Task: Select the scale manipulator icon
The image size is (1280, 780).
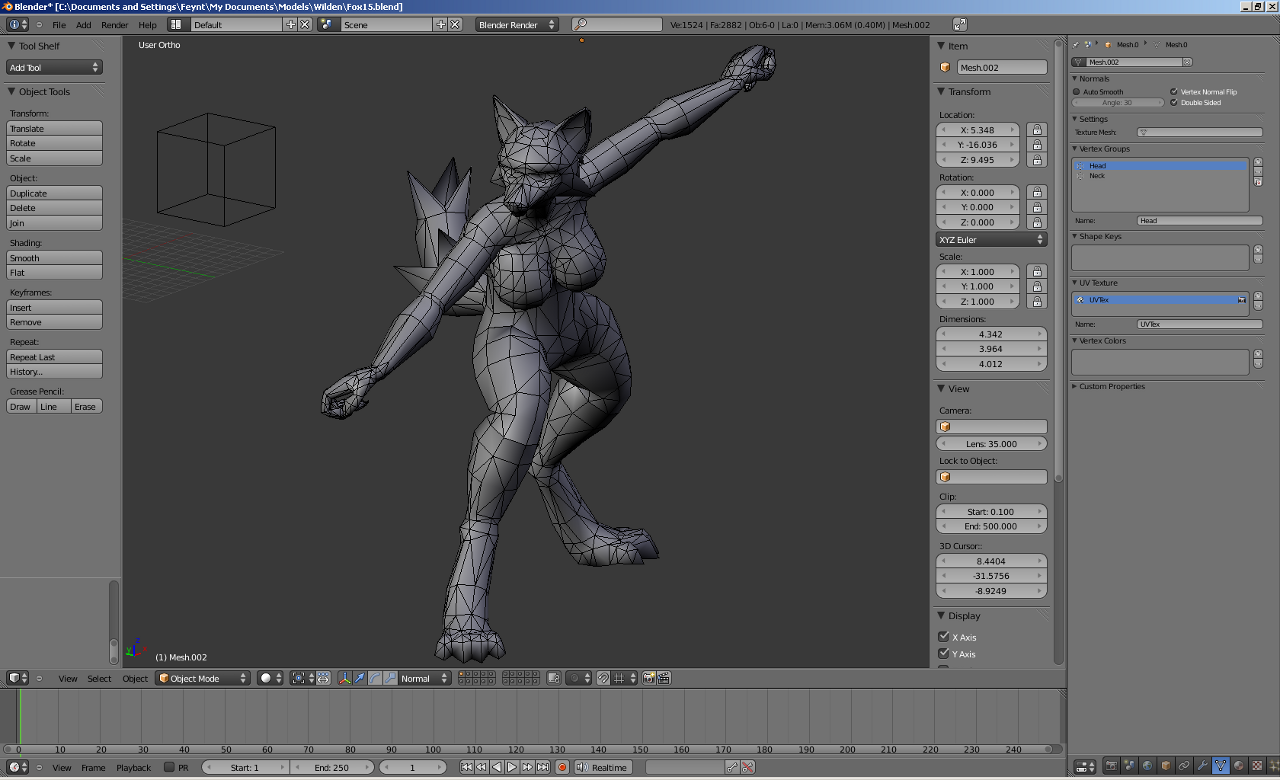Action: [x=390, y=678]
